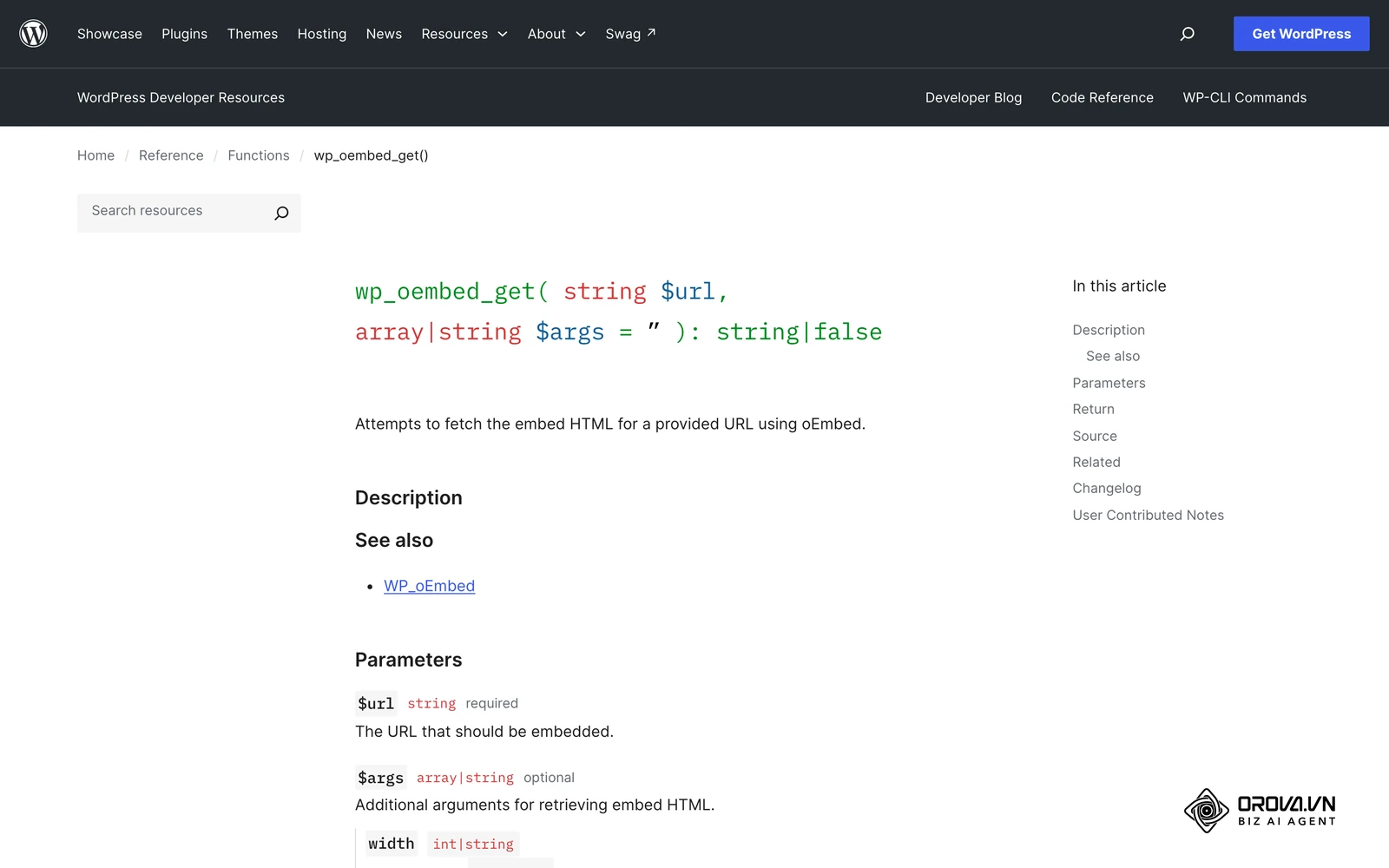Jump to Description in article contents

[1109, 330]
